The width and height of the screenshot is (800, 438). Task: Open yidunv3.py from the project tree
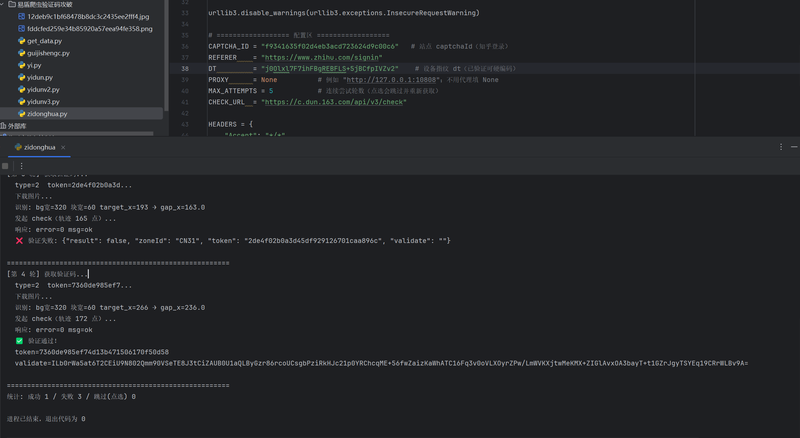pos(43,102)
